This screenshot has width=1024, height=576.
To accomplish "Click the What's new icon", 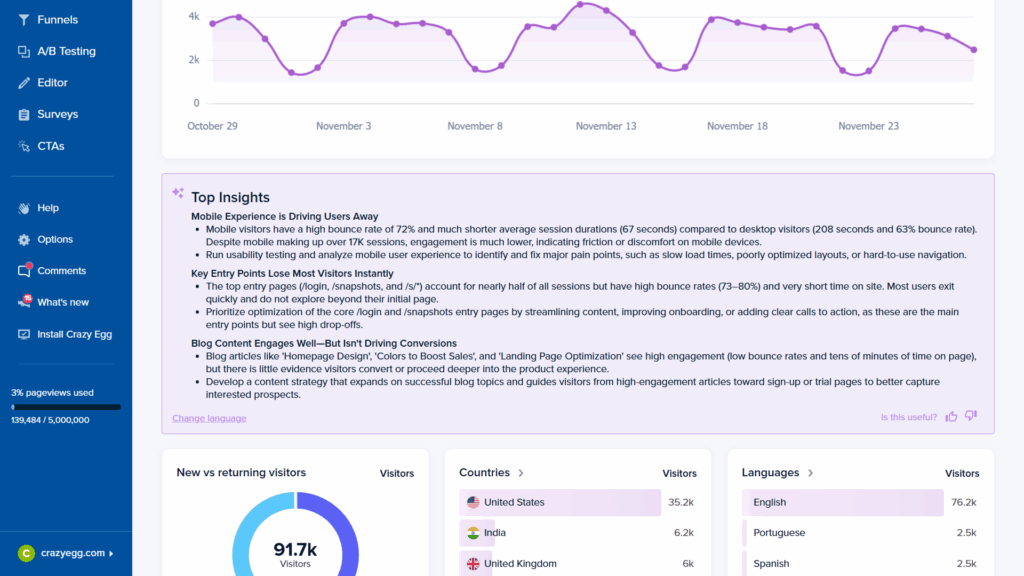I will (24, 302).
